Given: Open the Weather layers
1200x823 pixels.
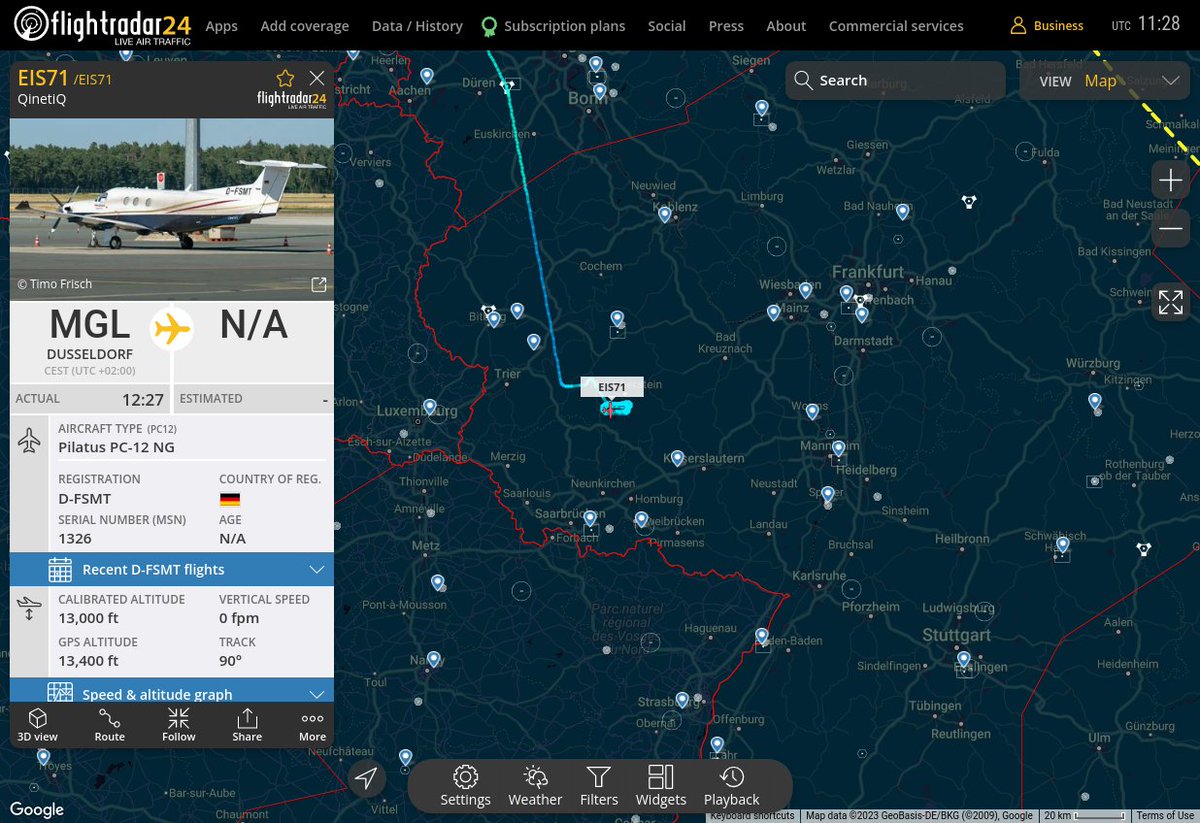Looking at the screenshot, I should (x=535, y=786).
